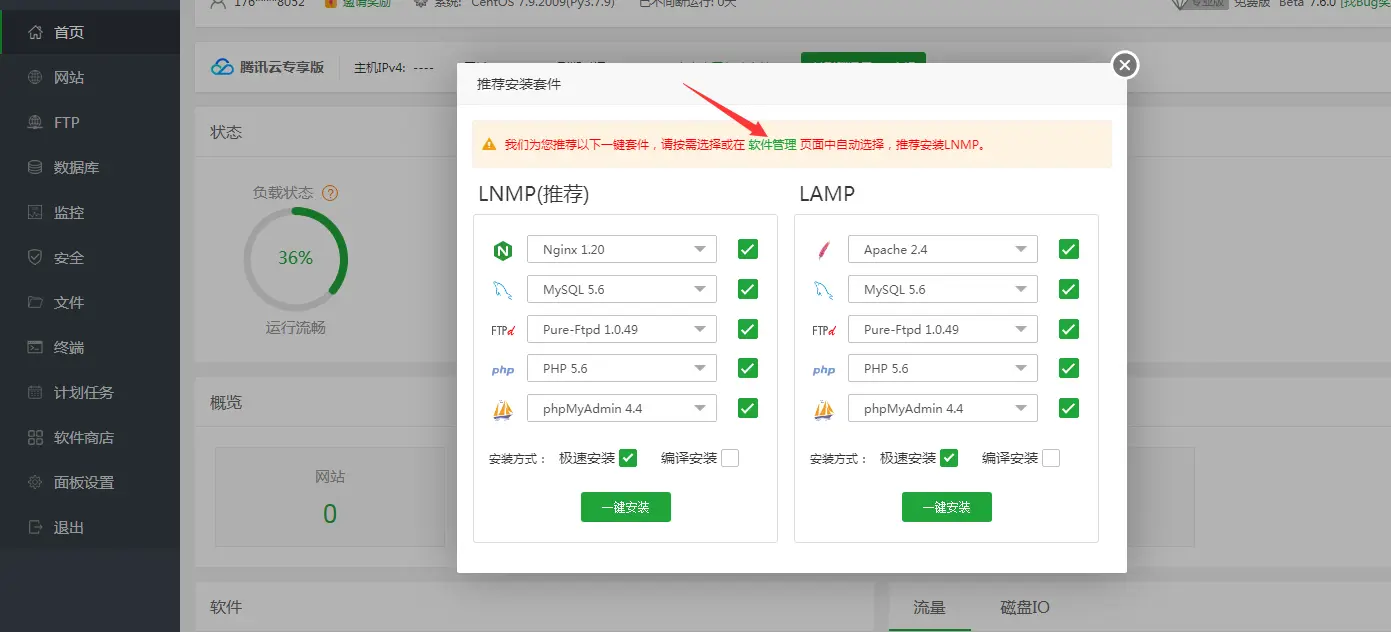Open LNMP Pure-Ftpd 1.0.49 dropdown
Viewport: 1391px width, 632px height.
pyautogui.click(x=622, y=329)
